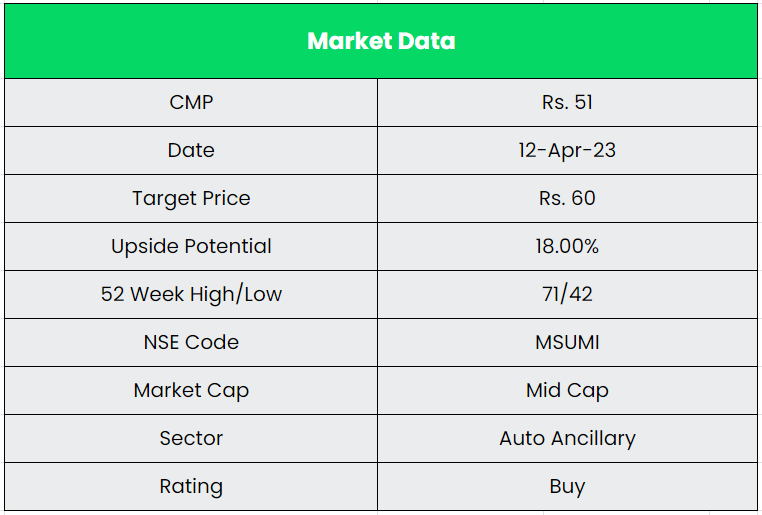The image size is (762, 515).
Task: Click the 71/42 value cell
Action: (567, 294)
